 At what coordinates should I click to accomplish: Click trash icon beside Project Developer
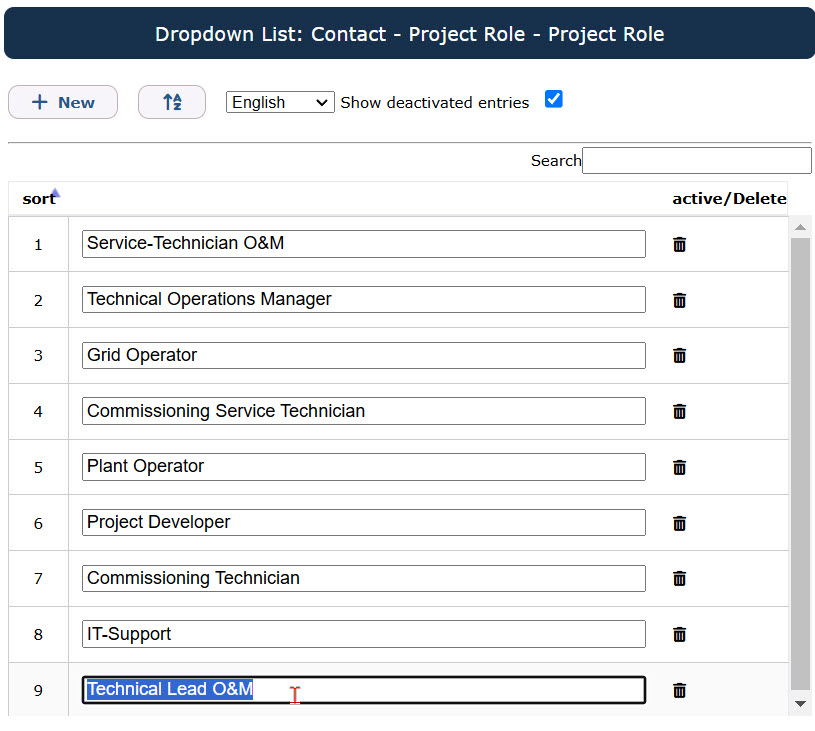coord(679,523)
